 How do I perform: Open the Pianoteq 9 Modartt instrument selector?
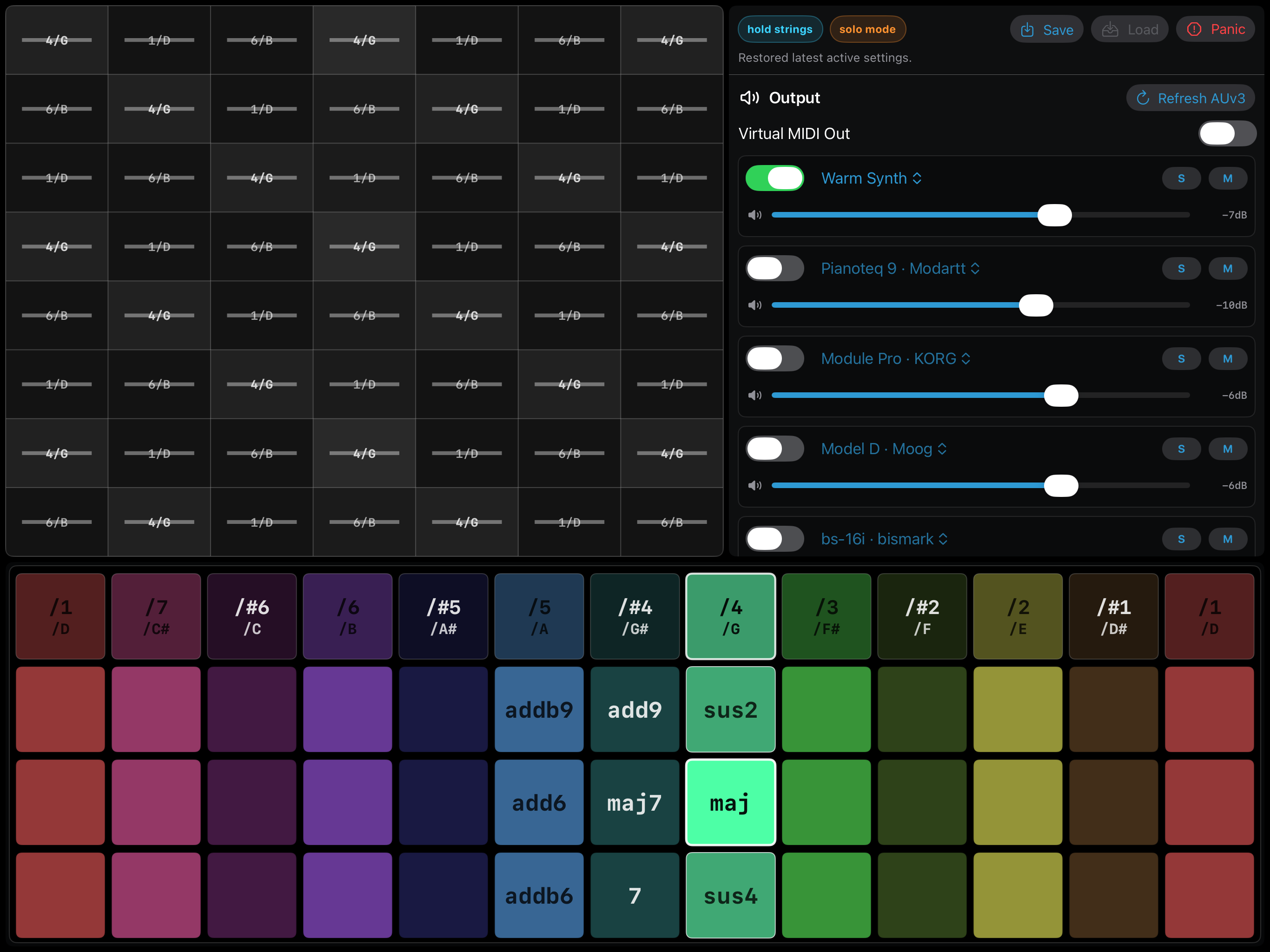[x=900, y=269]
